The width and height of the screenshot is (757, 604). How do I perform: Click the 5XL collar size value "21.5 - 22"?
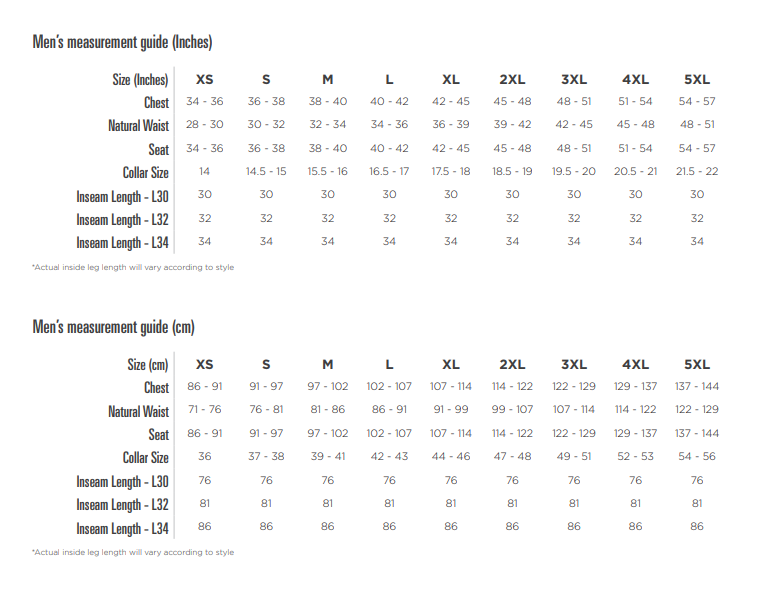tap(697, 172)
